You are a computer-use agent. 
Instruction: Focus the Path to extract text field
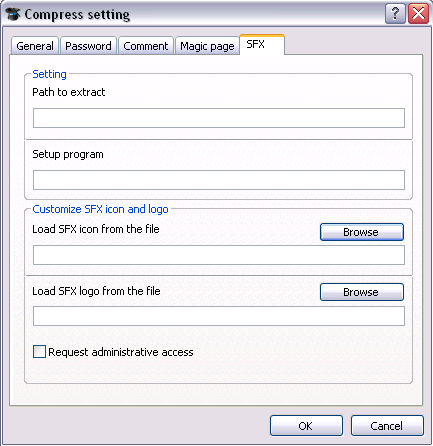click(219, 118)
